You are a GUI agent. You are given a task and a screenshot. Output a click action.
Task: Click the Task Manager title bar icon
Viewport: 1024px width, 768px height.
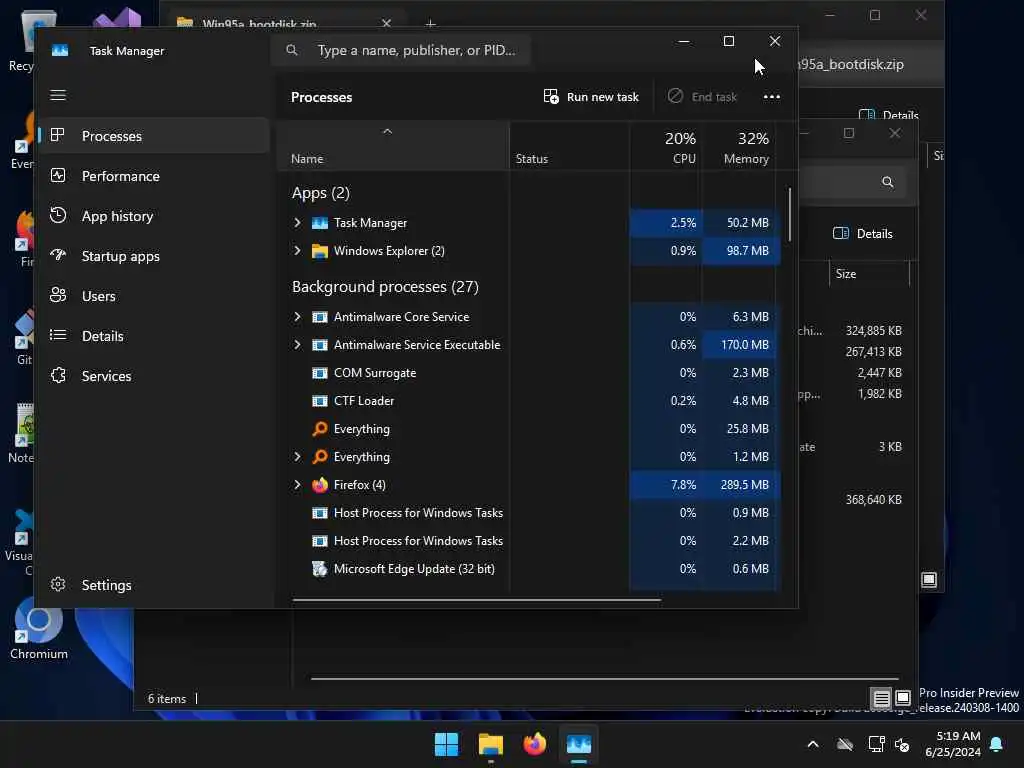[60, 51]
